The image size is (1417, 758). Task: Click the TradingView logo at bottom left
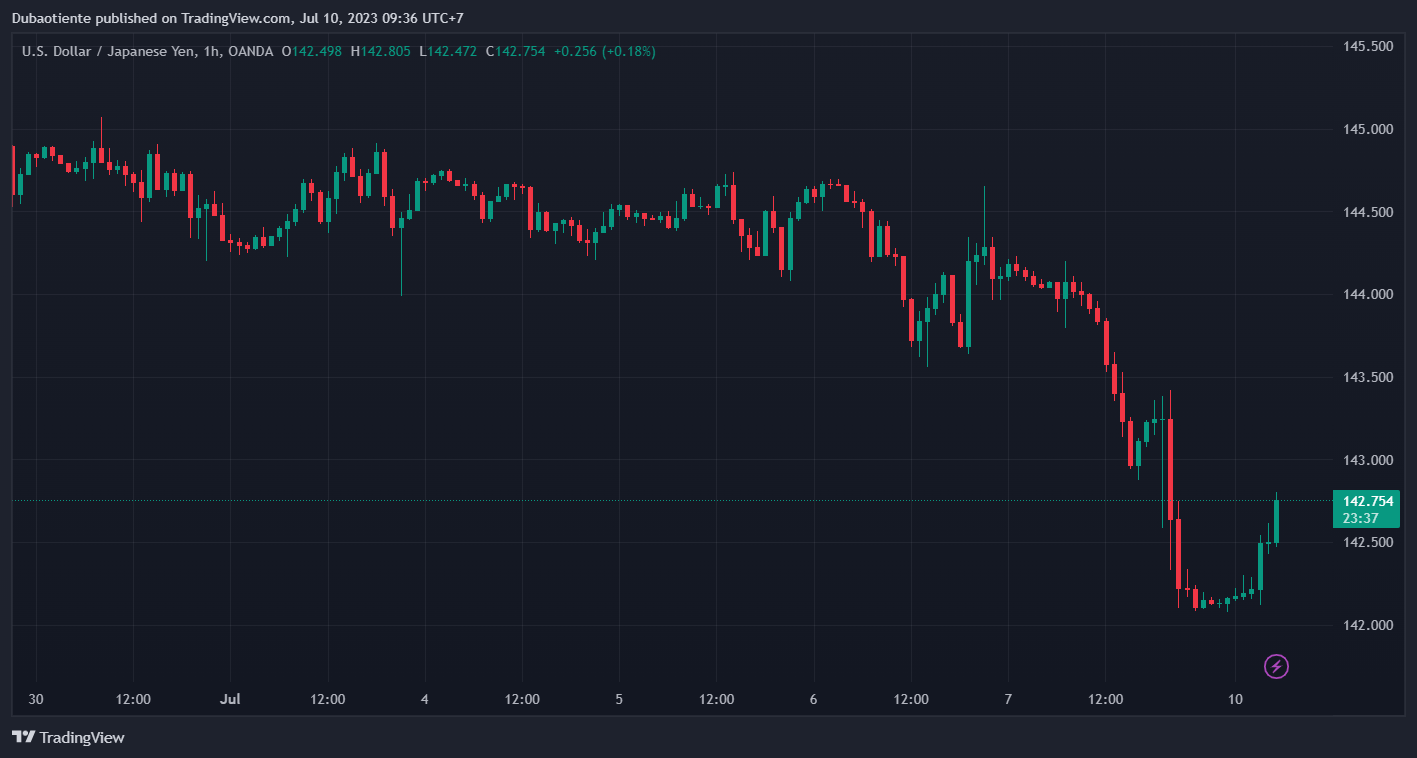tap(68, 738)
